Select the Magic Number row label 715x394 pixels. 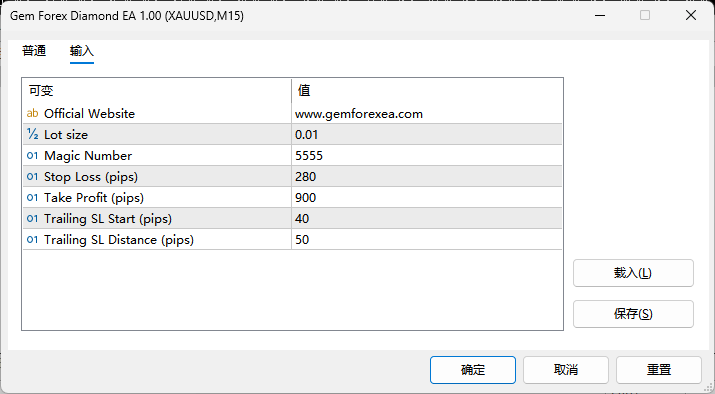click(x=88, y=156)
